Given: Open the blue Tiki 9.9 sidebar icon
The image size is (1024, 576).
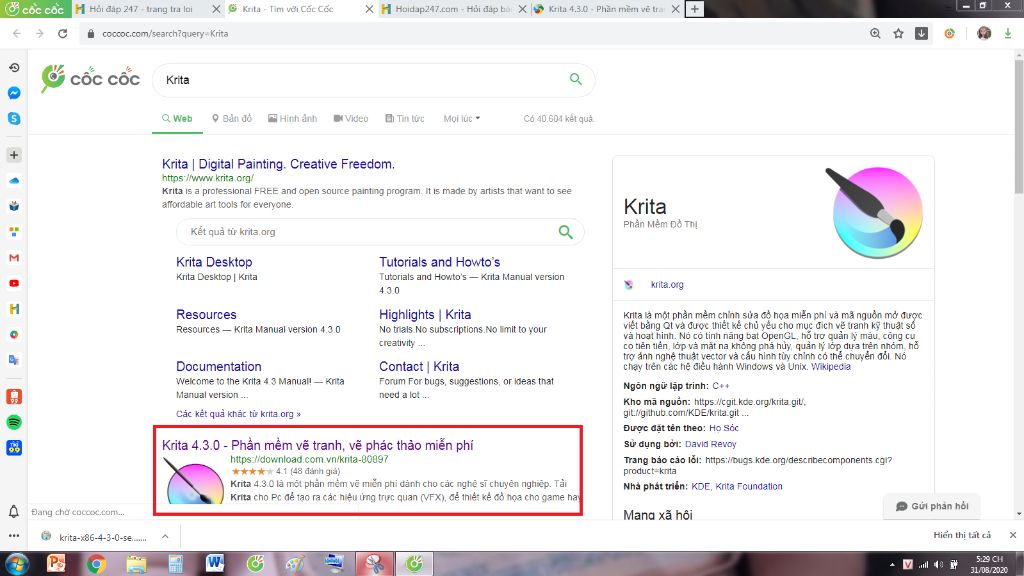Looking at the screenshot, I should tap(14, 447).
